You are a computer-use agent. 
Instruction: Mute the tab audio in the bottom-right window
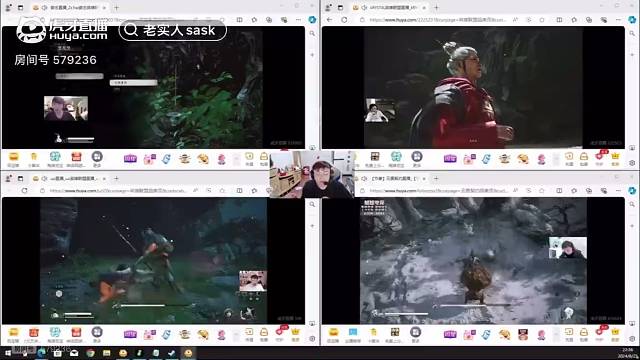tap(364, 179)
